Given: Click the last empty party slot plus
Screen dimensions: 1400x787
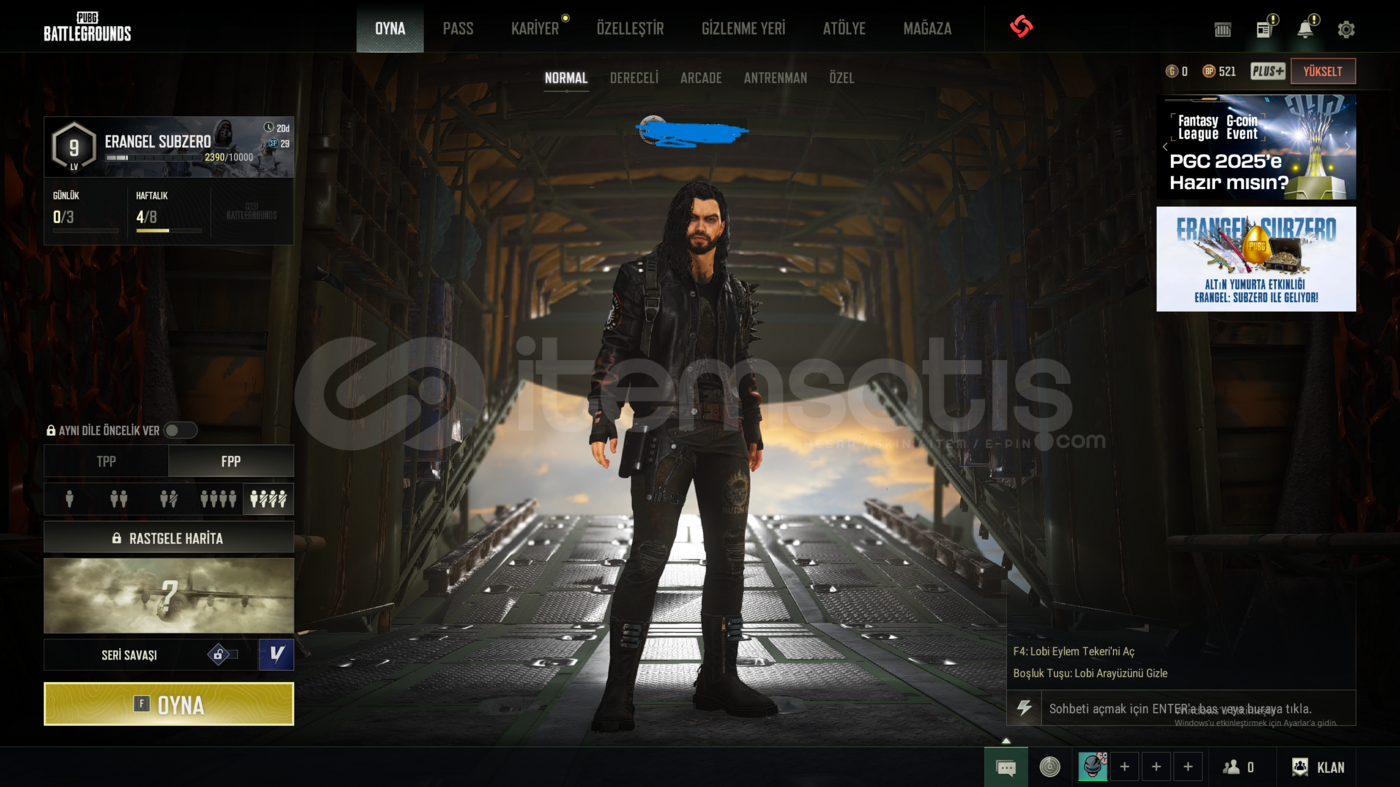Looking at the screenshot, I should coord(1188,767).
